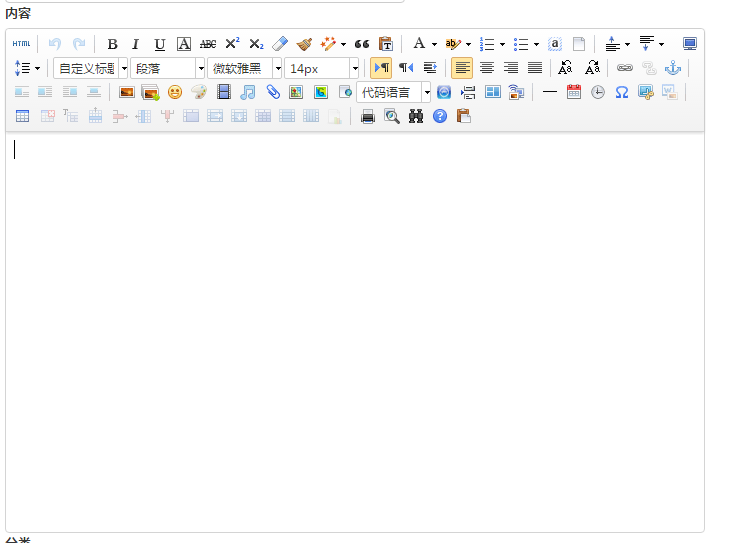Viewport: 753px width, 543px height.
Task: Center align text
Action: [x=486, y=68]
